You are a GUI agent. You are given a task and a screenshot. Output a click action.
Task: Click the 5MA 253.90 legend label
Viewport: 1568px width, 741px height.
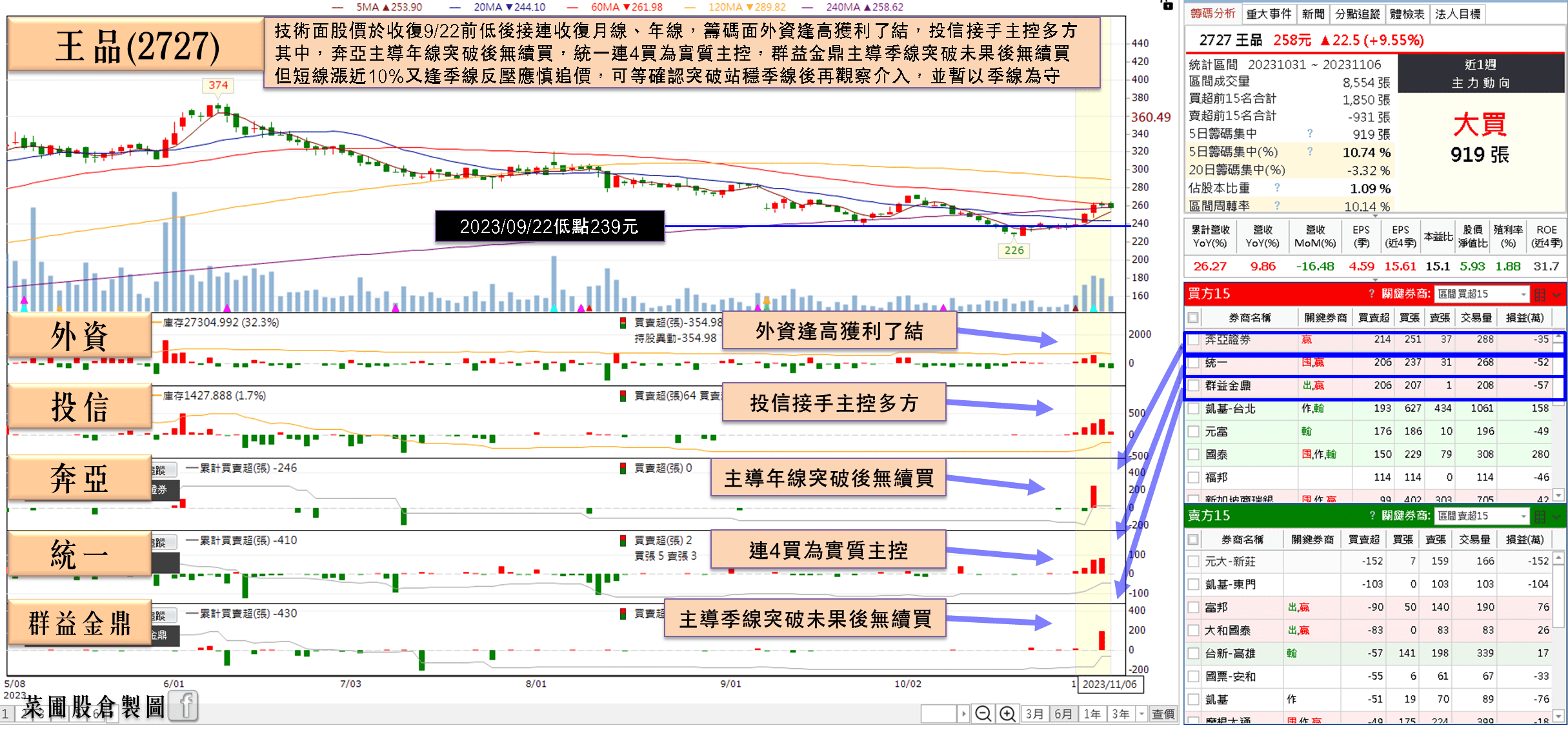389,7
